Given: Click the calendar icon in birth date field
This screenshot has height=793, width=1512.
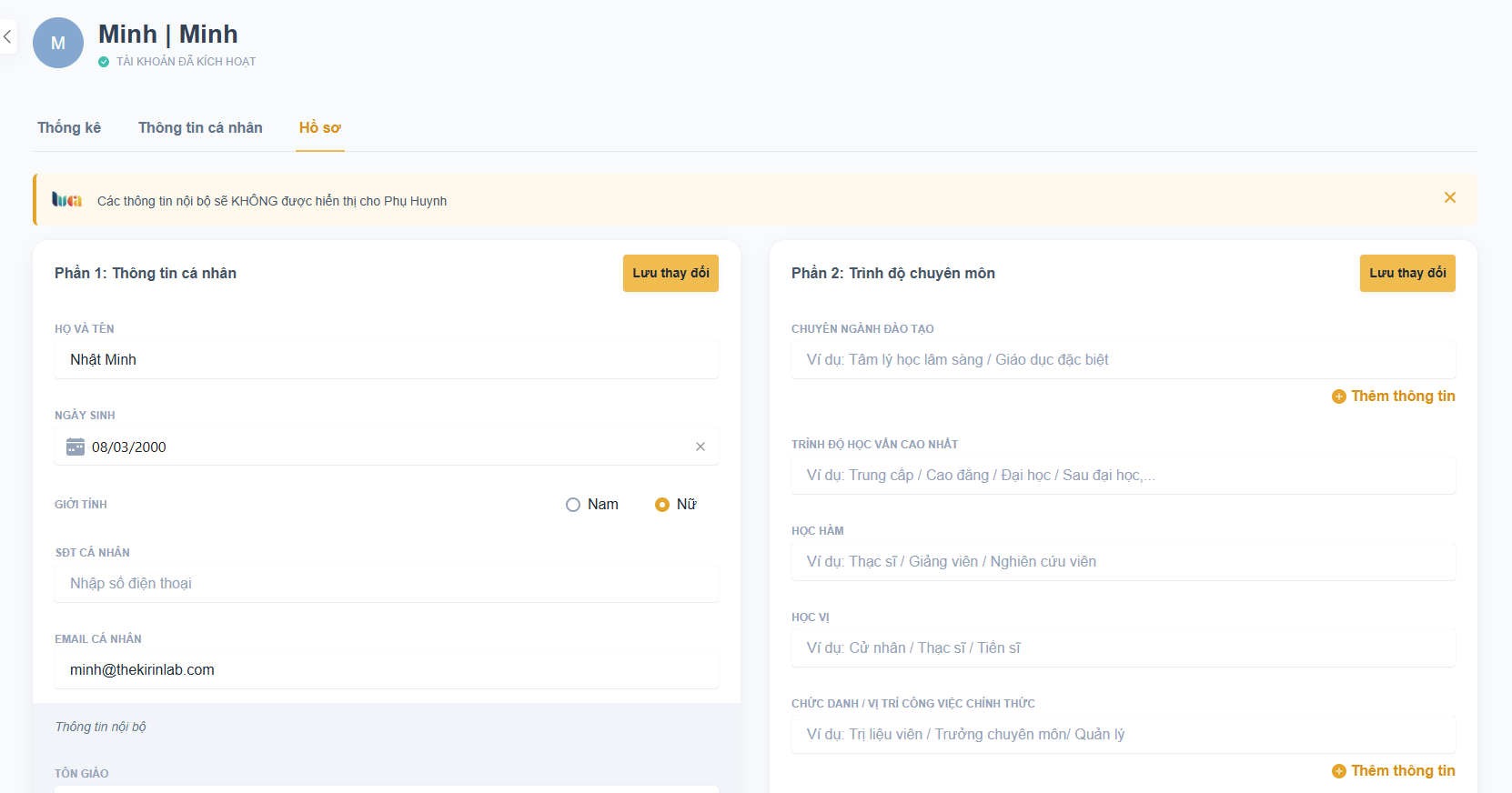Looking at the screenshot, I should [76, 447].
